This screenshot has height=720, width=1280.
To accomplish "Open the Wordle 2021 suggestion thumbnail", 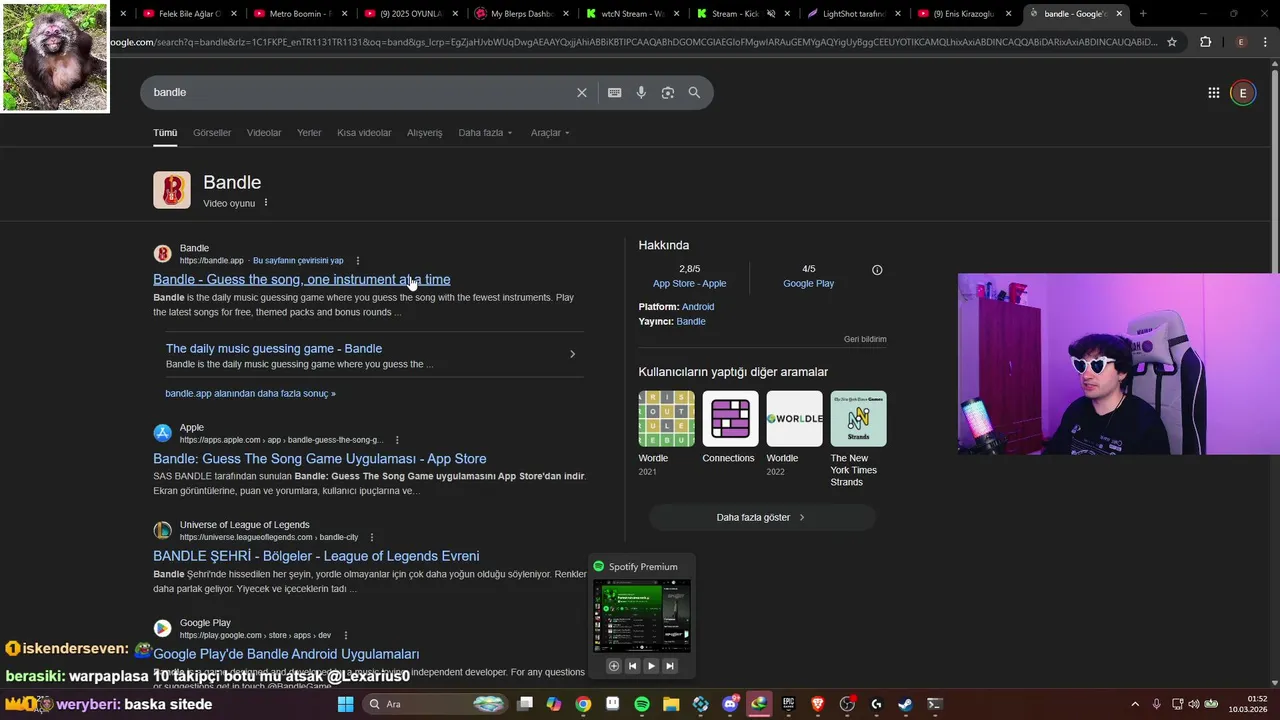I will (x=666, y=419).
